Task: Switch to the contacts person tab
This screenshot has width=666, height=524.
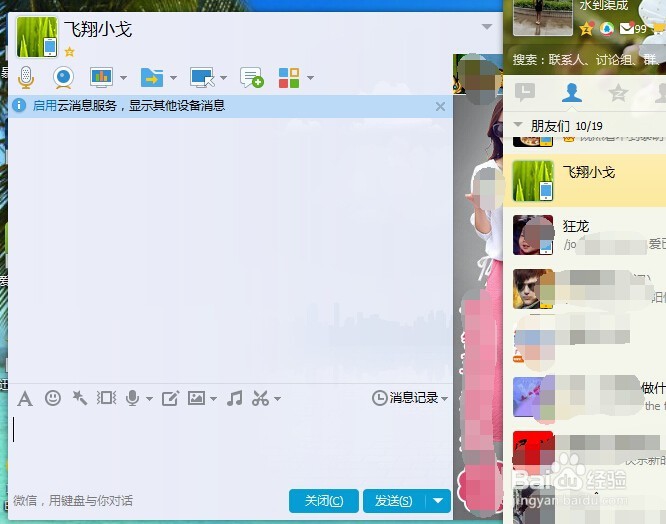Action: (572, 92)
